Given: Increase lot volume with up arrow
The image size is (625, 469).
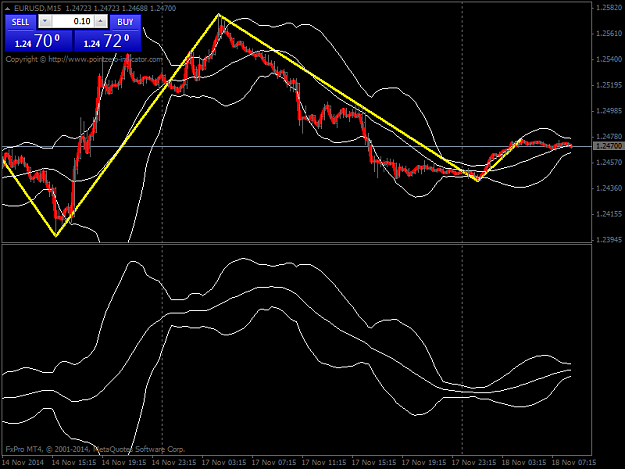Looking at the screenshot, I should click(x=101, y=21).
